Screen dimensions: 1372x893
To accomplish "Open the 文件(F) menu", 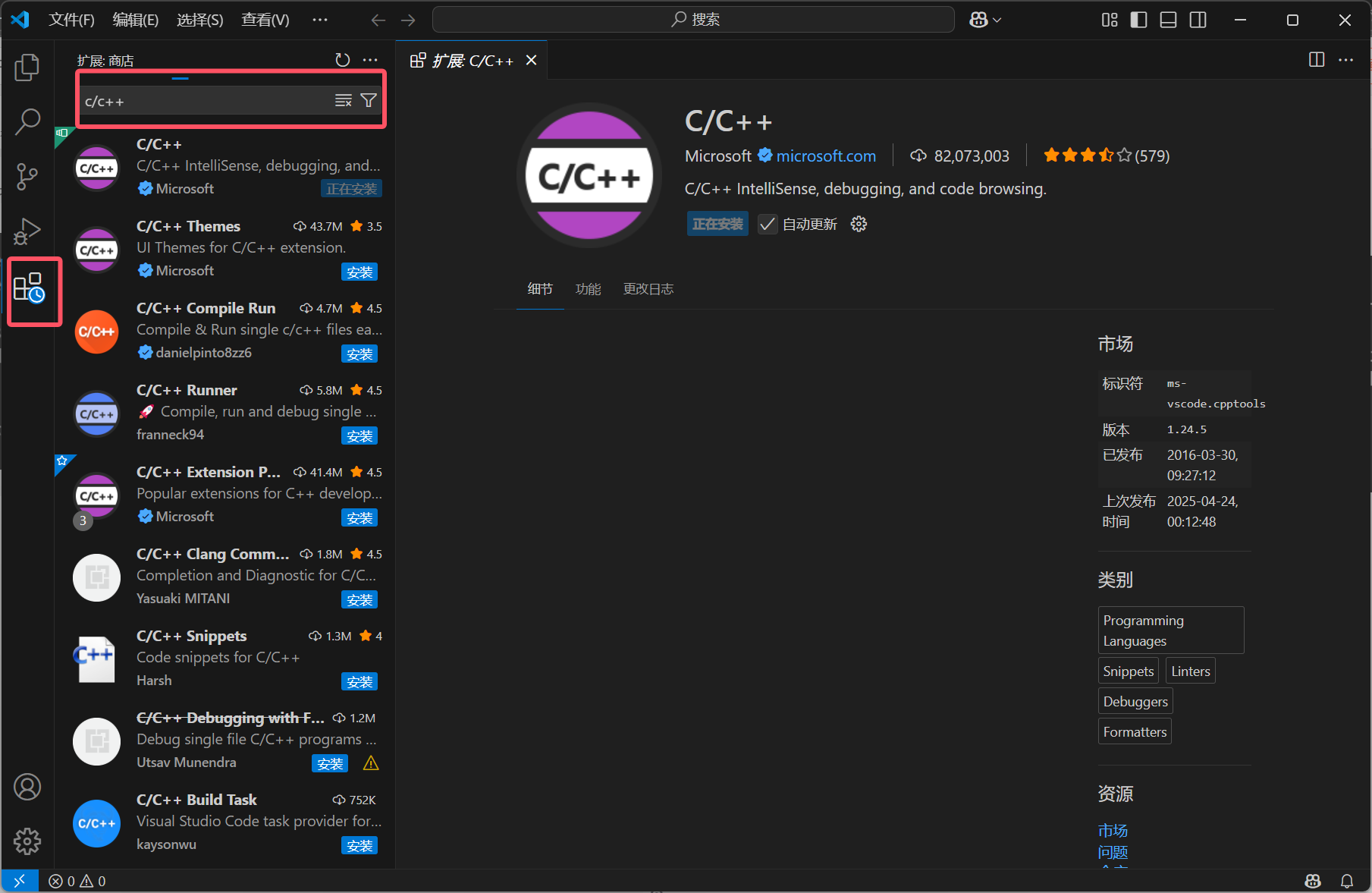I will 71,20.
